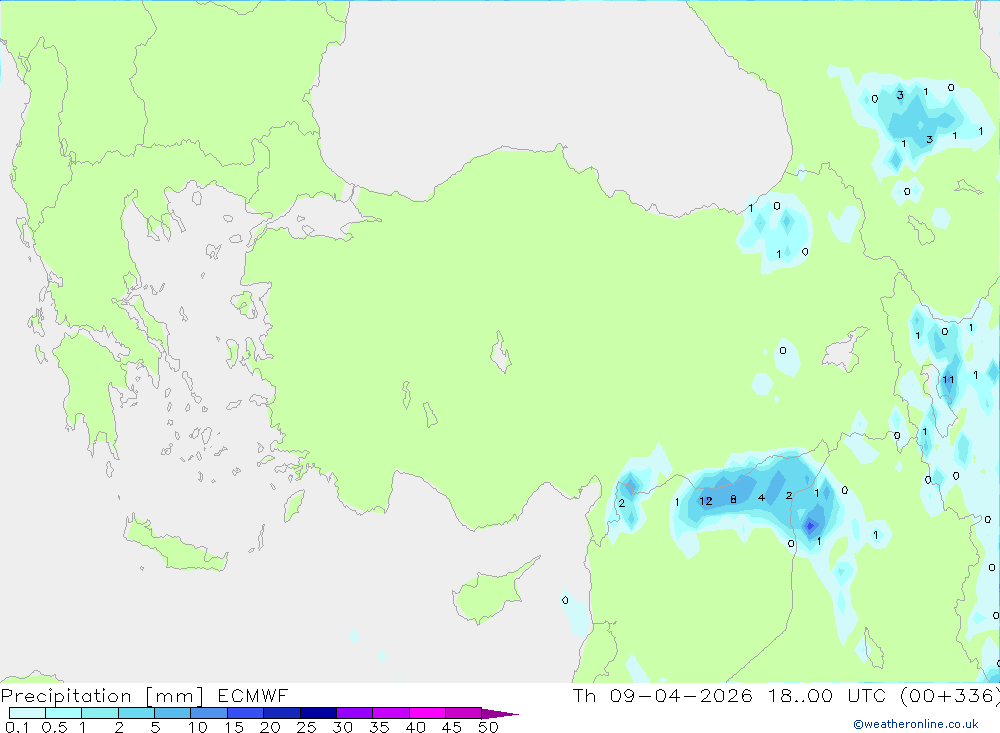The height and width of the screenshot is (733, 1000).
Task: Click the legend label '35'
Action: click(379, 727)
